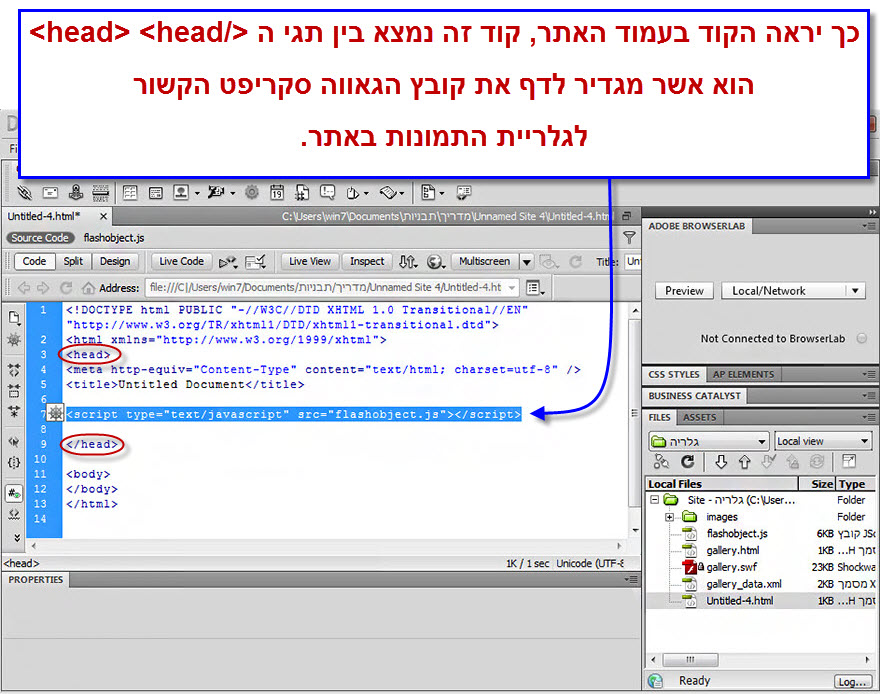Screen dimensions: 880x694
Task: Click the related files filter icon
Action: [629, 238]
